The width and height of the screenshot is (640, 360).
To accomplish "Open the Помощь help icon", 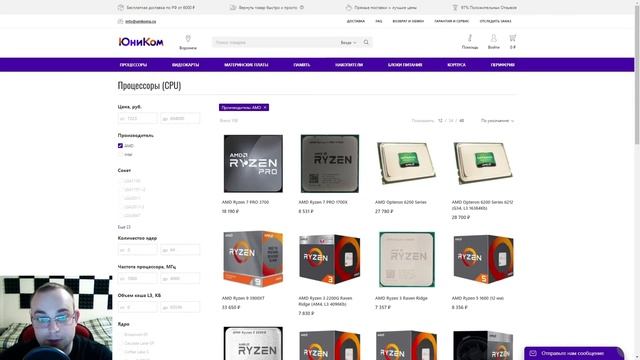I will (470, 38).
